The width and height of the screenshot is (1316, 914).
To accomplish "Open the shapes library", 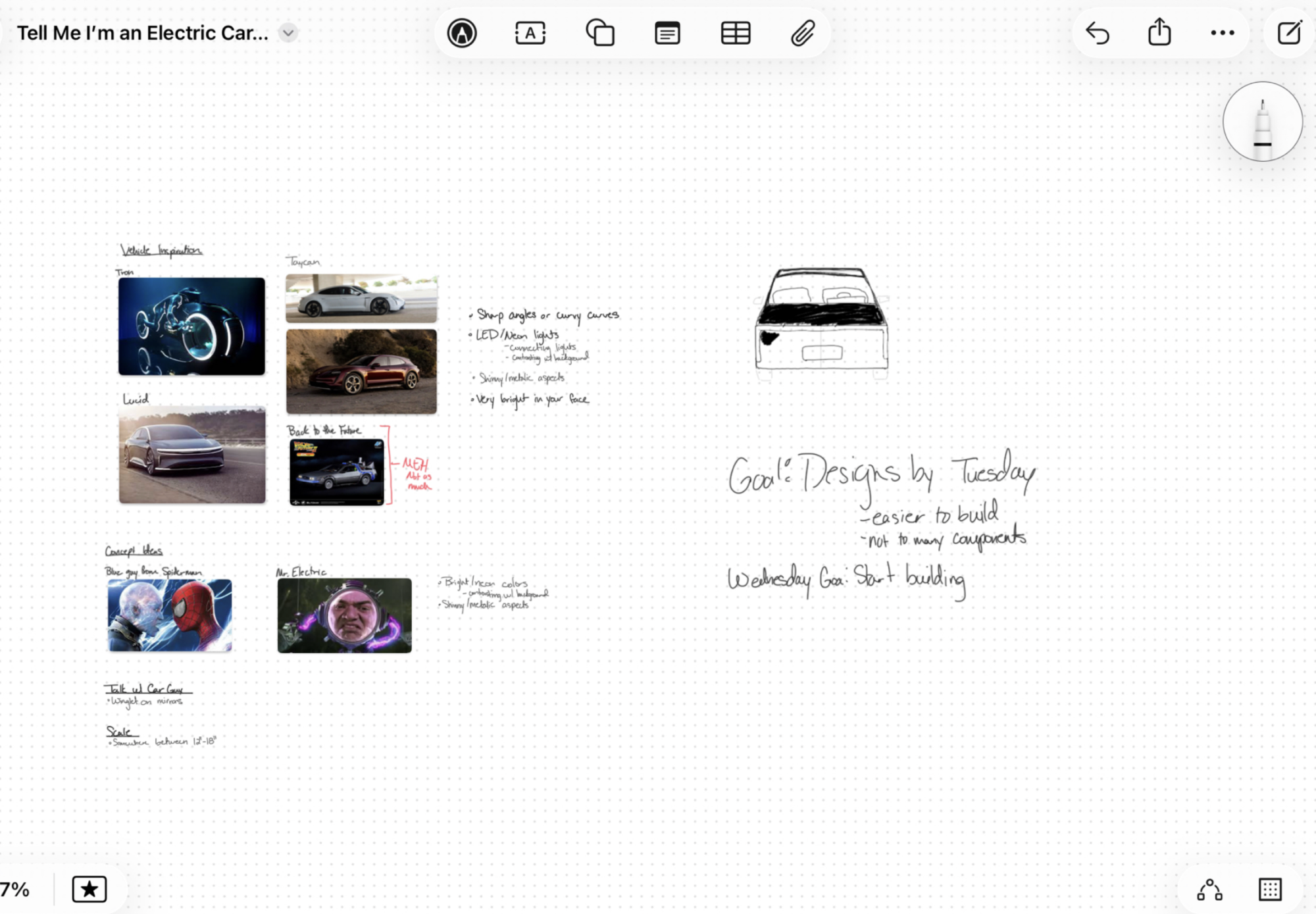I will 599,33.
